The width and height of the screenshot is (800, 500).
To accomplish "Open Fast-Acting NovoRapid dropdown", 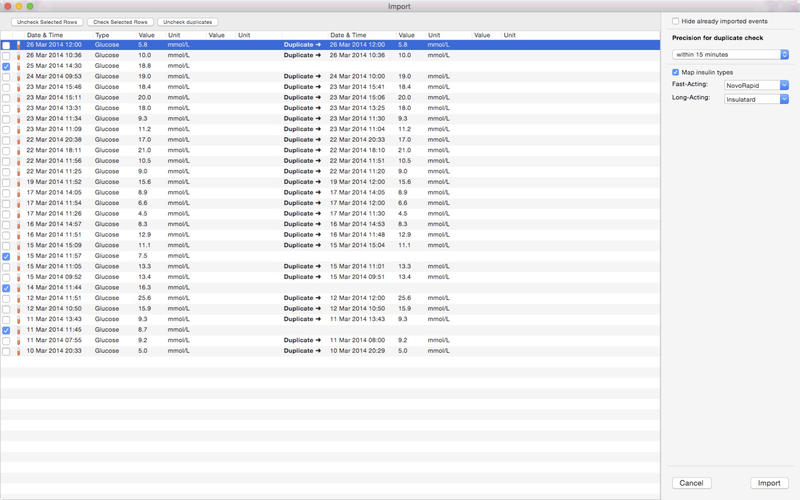I will point(757,85).
